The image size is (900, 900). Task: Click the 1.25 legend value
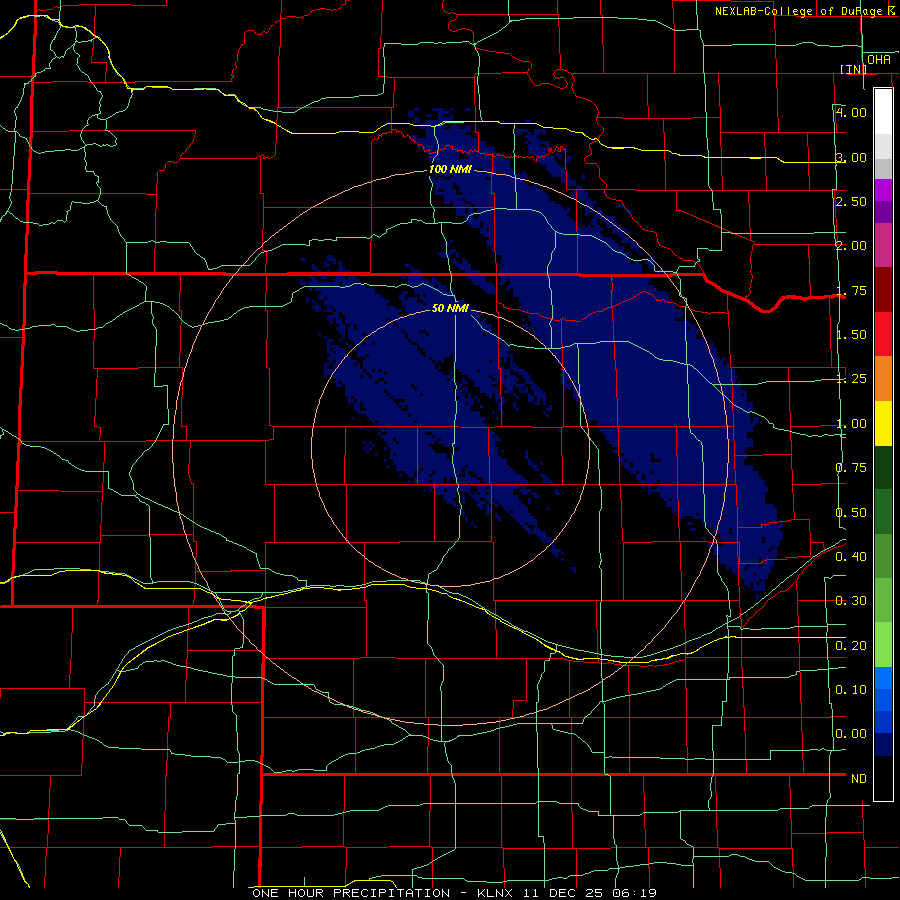pos(851,379)
